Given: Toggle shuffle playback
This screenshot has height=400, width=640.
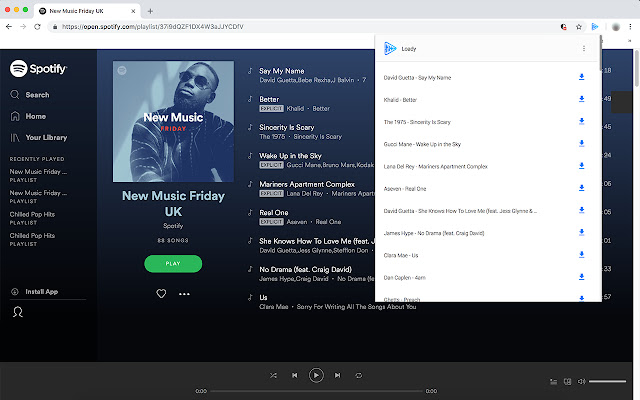Looking at the screenshot, I should [x=273, y=375].
